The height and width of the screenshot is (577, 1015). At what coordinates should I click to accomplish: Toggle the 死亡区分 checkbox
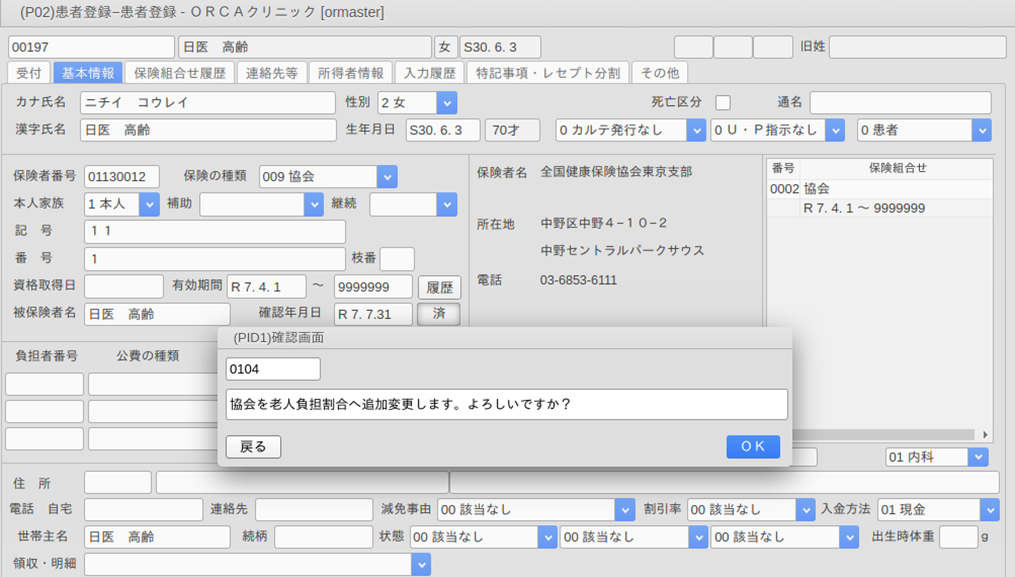pyautogui.click(x=723, y=103)
